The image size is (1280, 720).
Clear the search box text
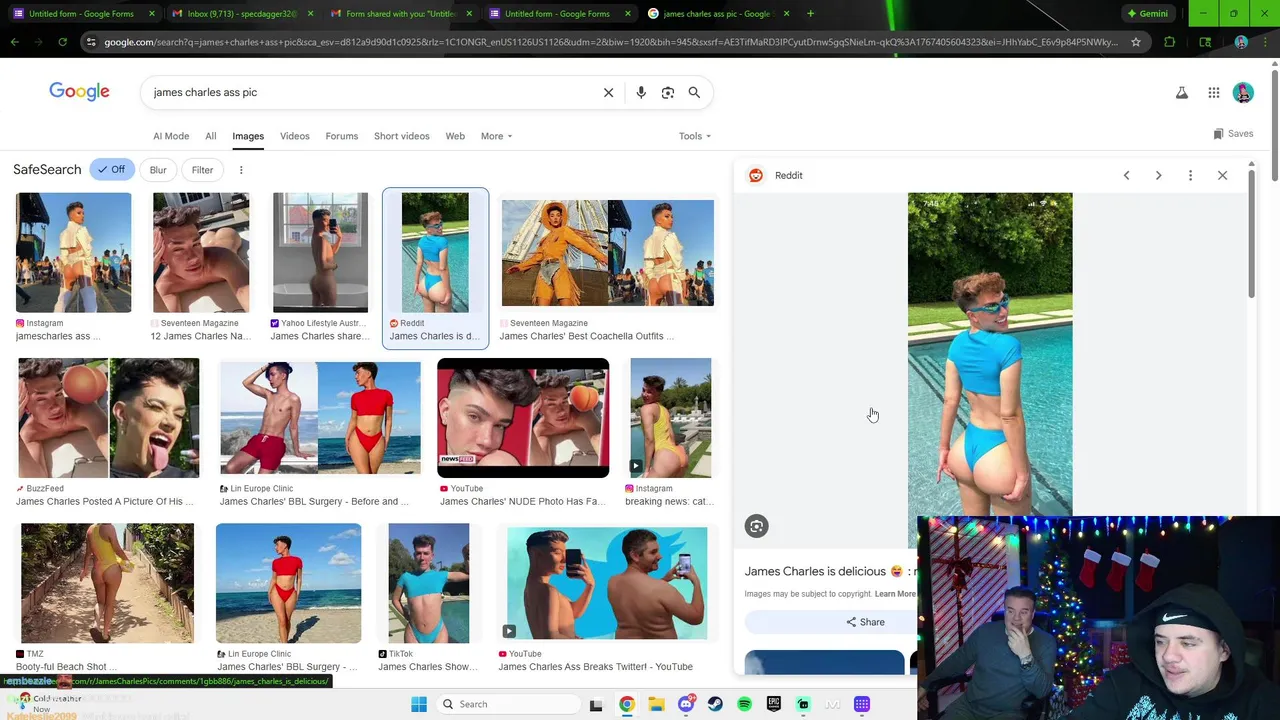tap(608, 92)
